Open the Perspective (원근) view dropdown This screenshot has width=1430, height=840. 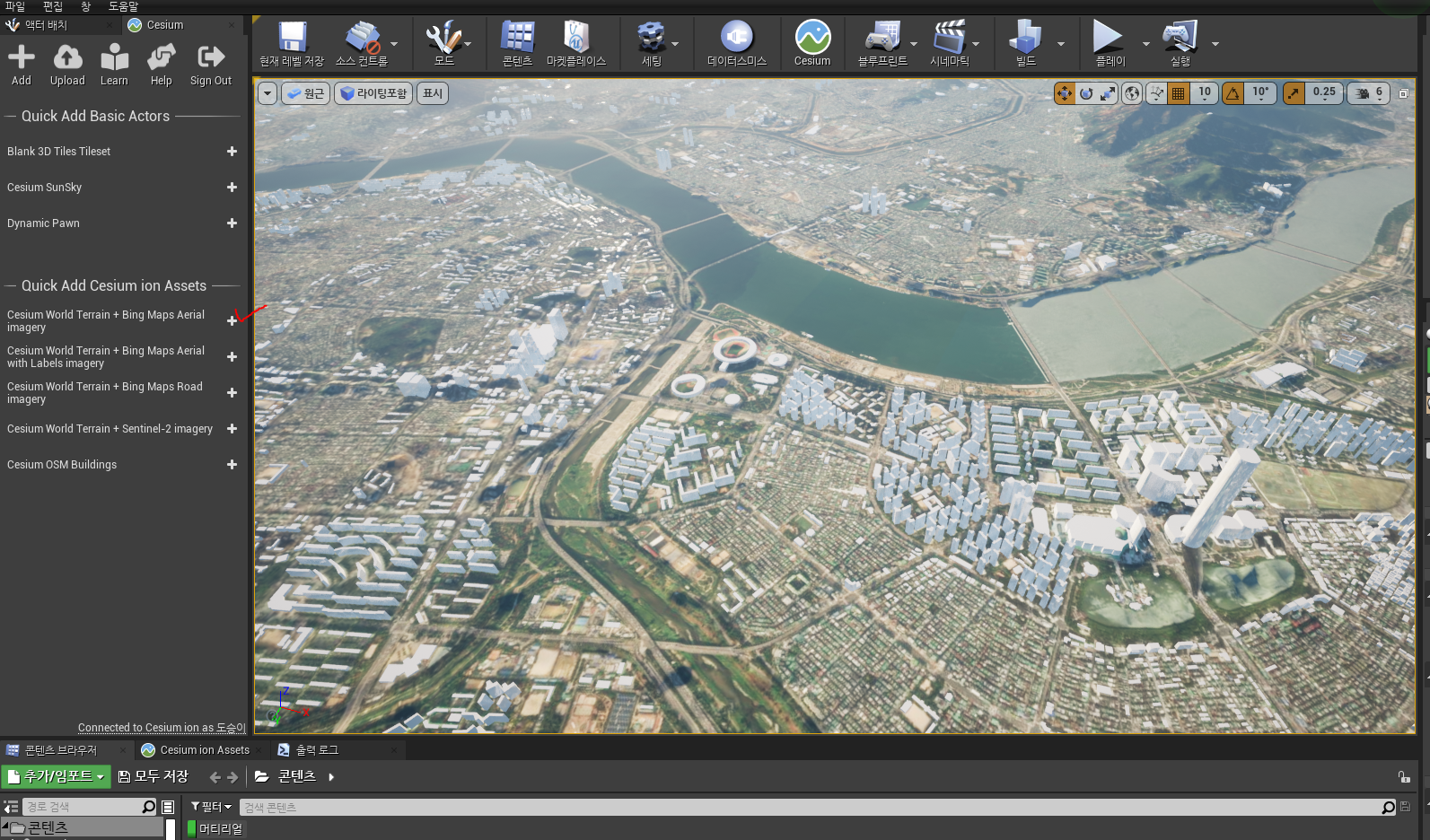(x=306, y=93)
